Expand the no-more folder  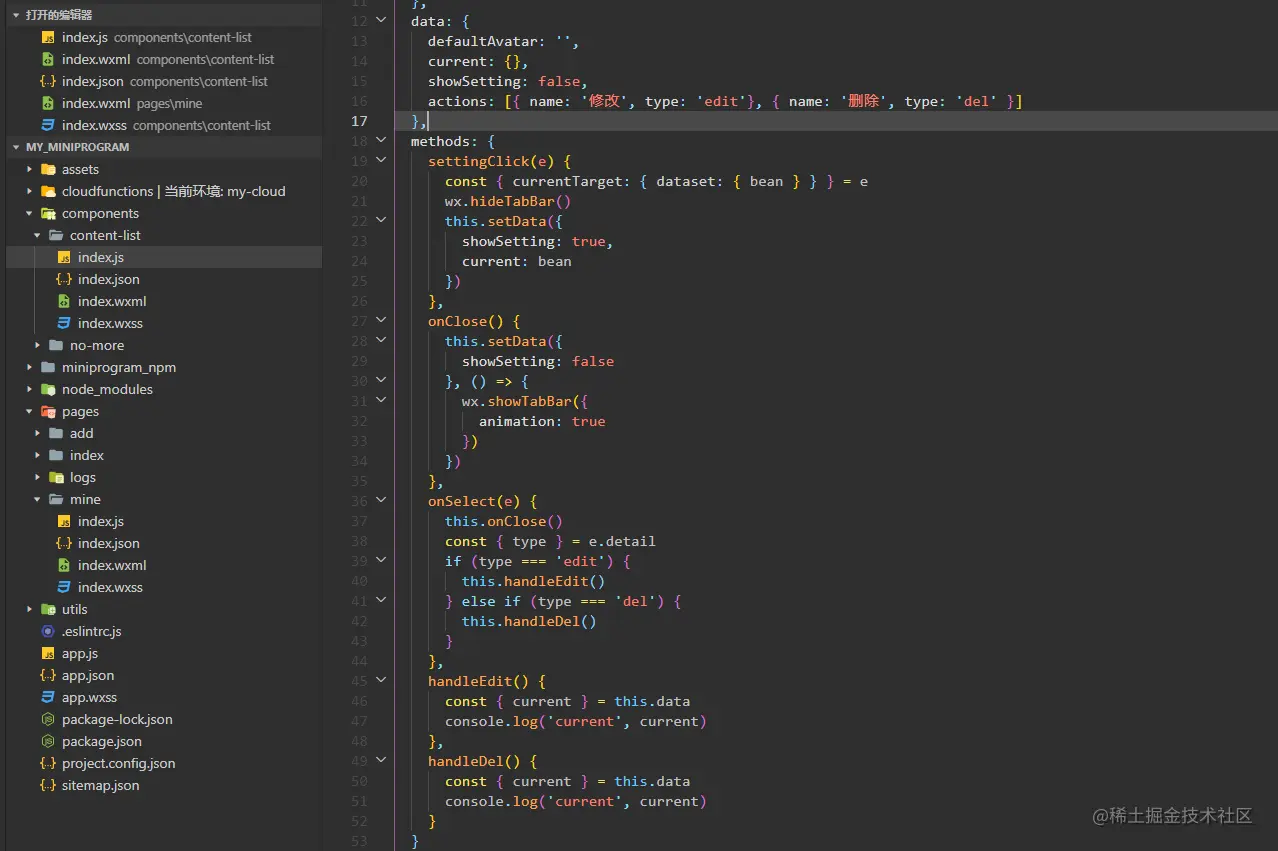38,345
